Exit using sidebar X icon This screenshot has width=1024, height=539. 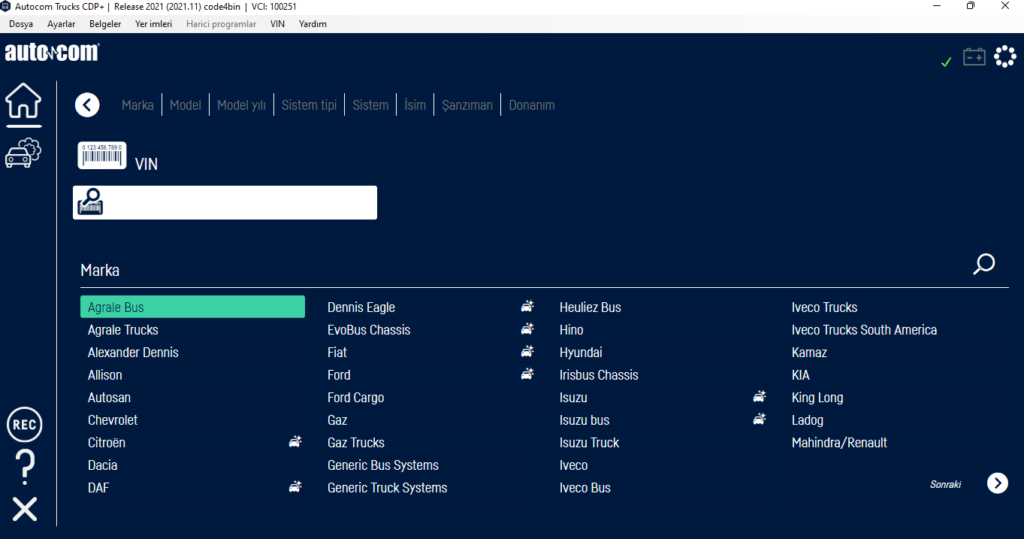click(25, 509)
